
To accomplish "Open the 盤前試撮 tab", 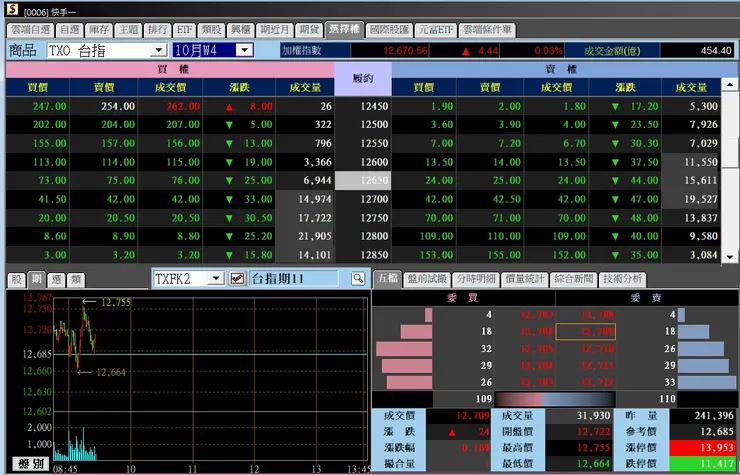I will click(427, 279).
